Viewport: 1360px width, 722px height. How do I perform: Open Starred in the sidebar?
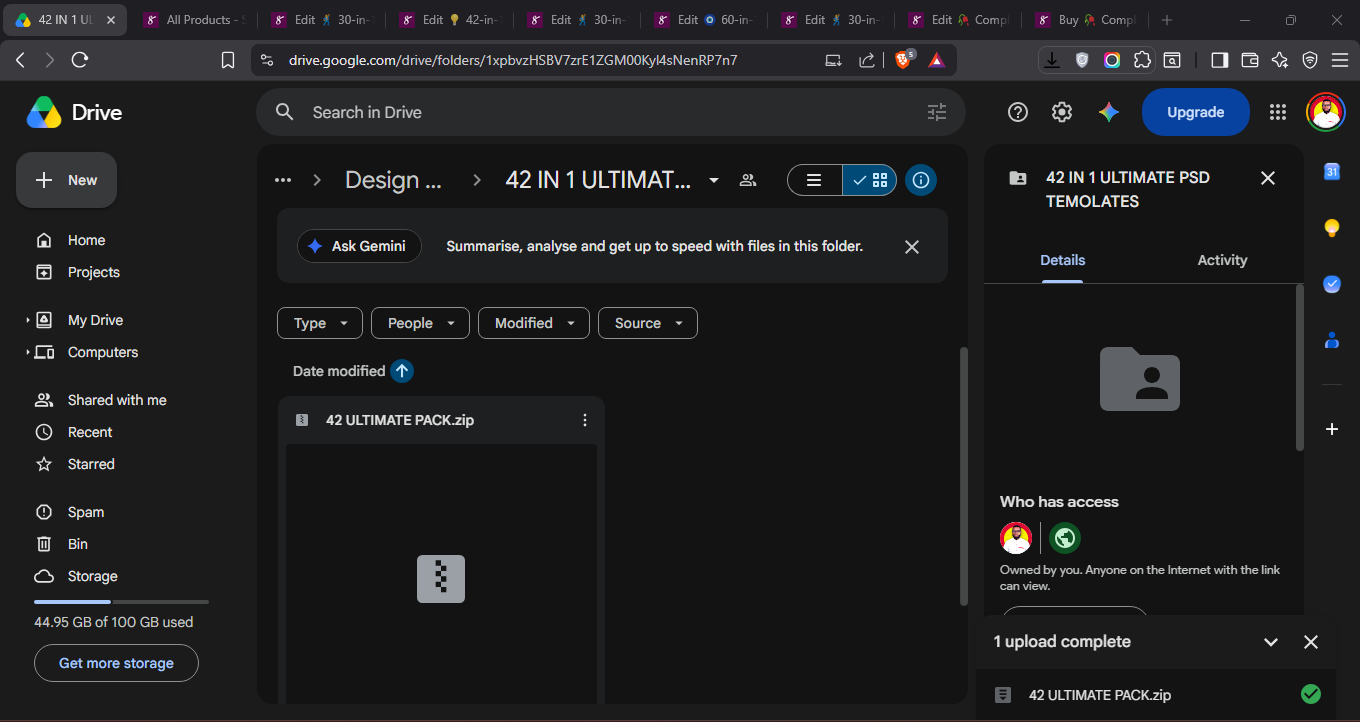[91, 464]
